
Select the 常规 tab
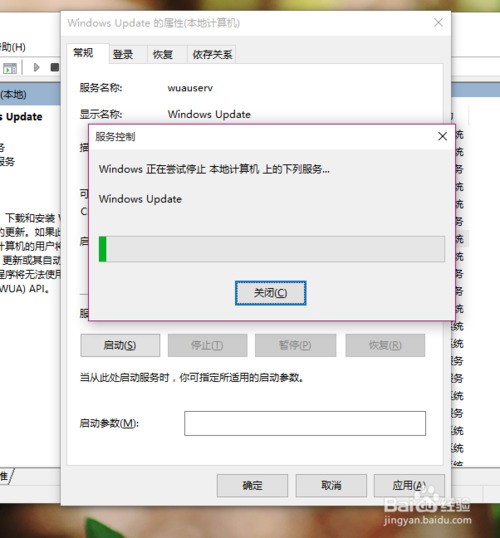pyautogui.click(x=83, y=53)
